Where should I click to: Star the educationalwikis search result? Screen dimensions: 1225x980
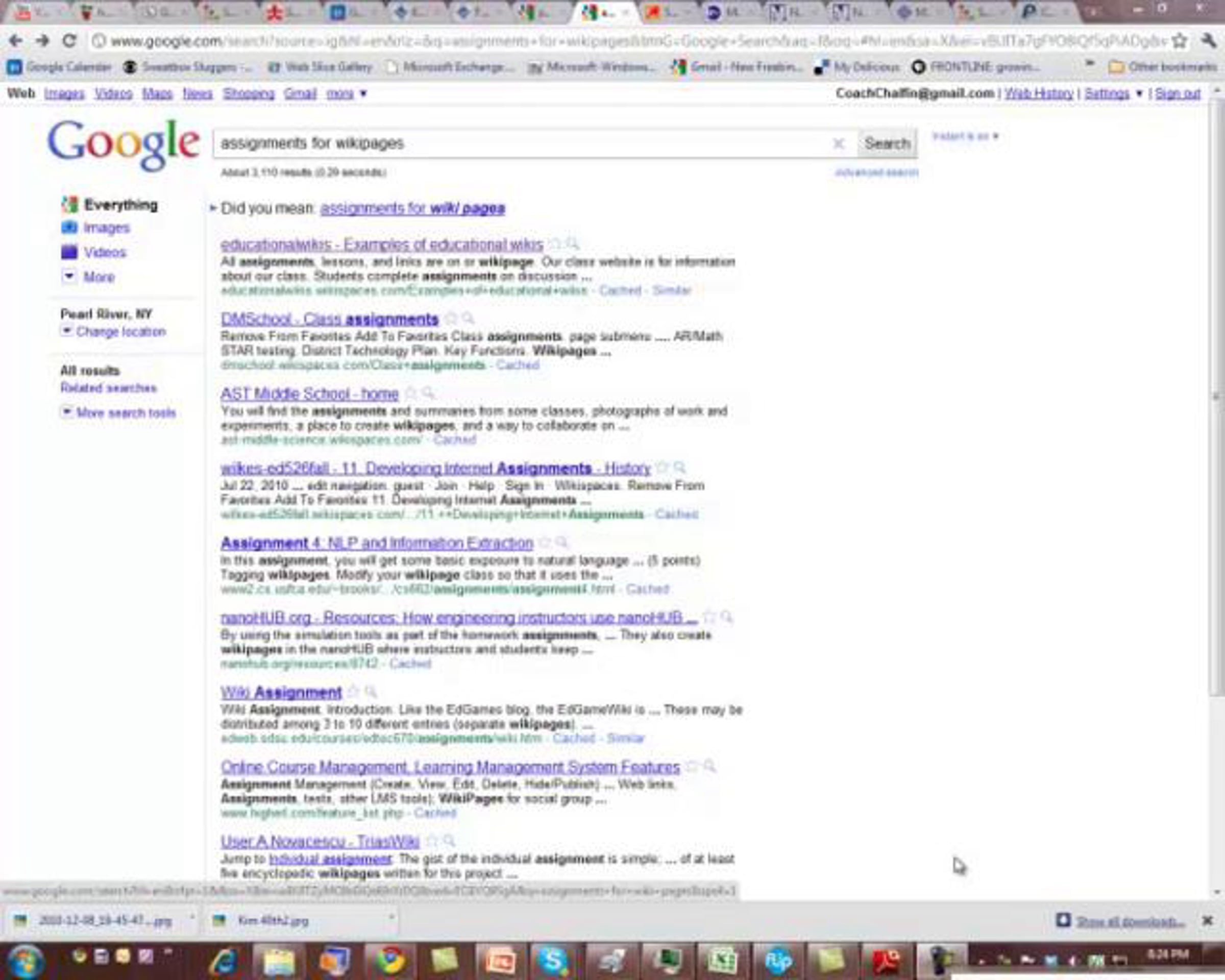tap(555, 244)
